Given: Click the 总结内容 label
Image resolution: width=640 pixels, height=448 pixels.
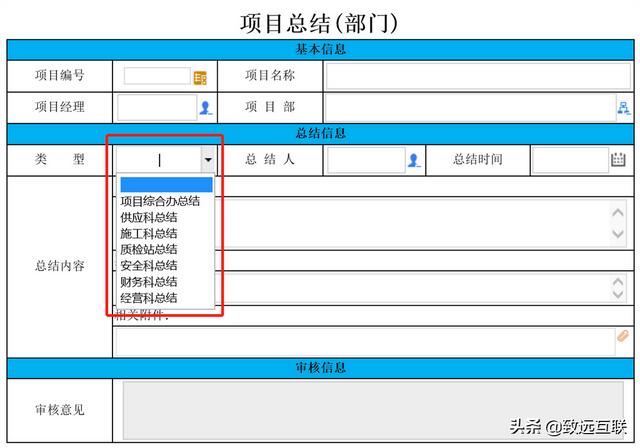Looking at the screenshot, I should (60, 266).
